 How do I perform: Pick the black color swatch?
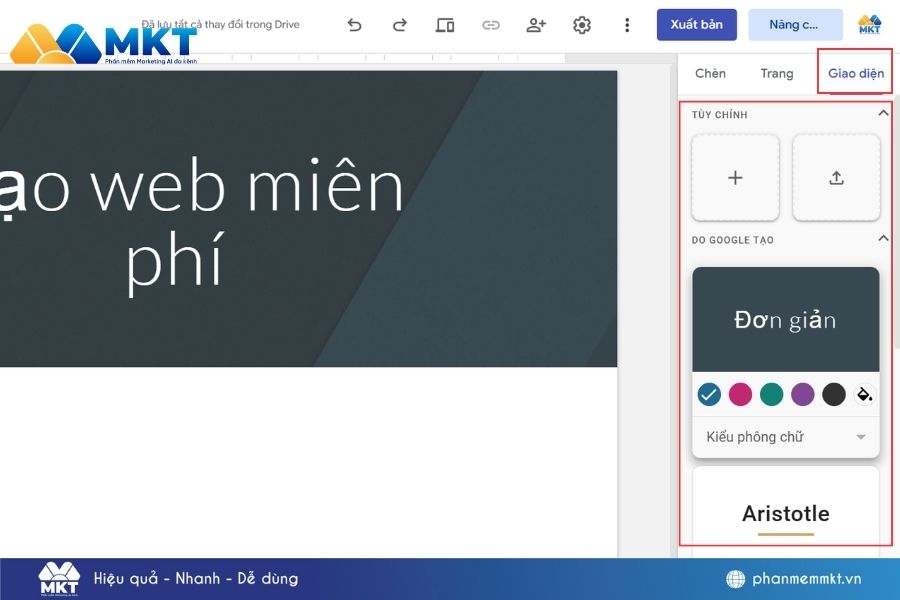833,394
